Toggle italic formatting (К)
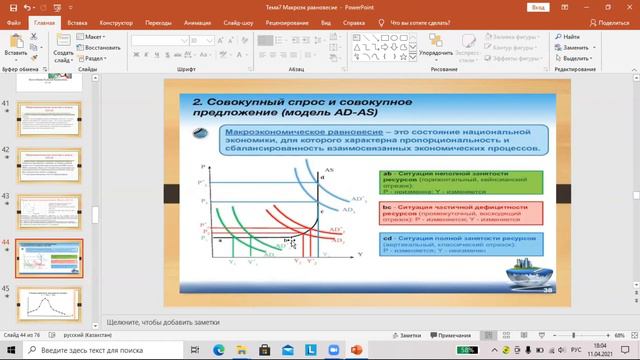This screenshot has height=360, width=640. click(147, 55)
